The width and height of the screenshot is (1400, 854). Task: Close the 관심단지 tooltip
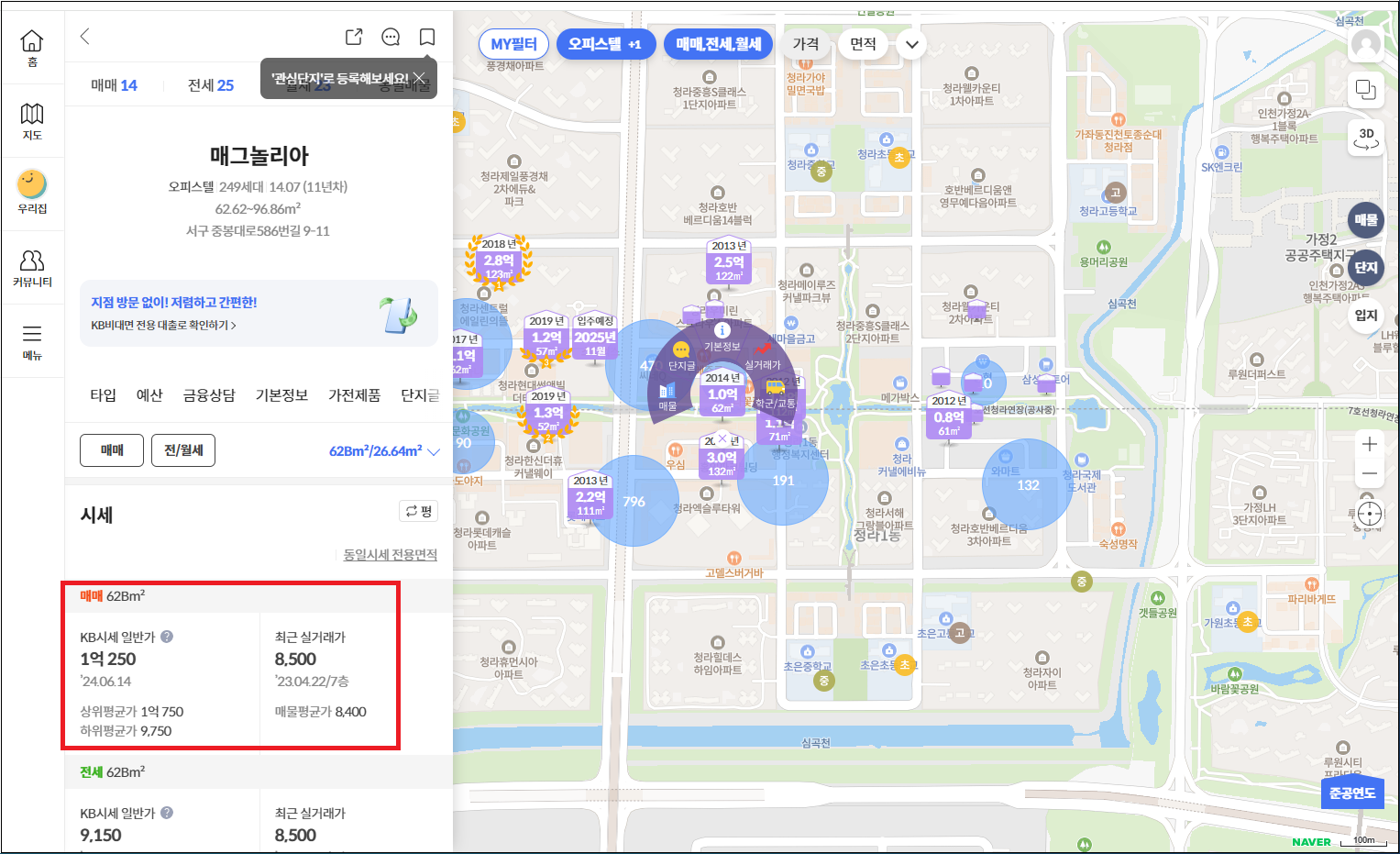(x=419, y=78)
